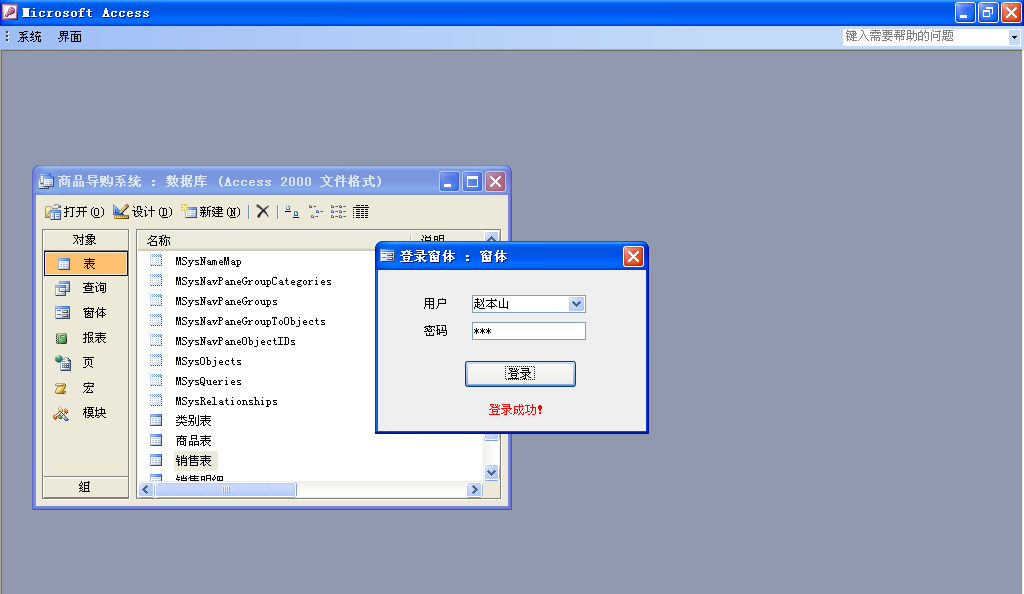Select 模块 in the objects pane
1024x594 pixels.
[86, 413]
